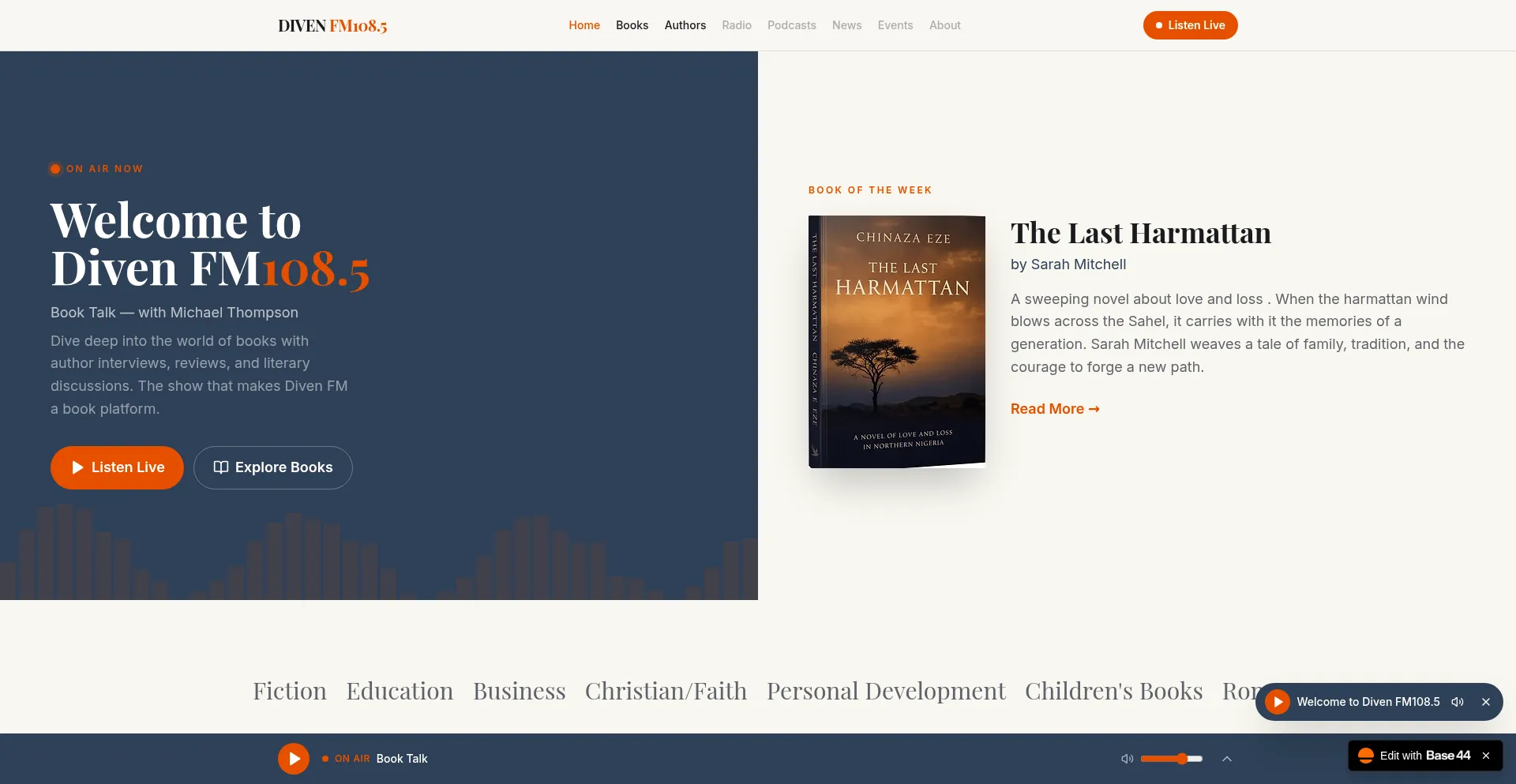
Task: Go to the About page
Action: point(945,25)
